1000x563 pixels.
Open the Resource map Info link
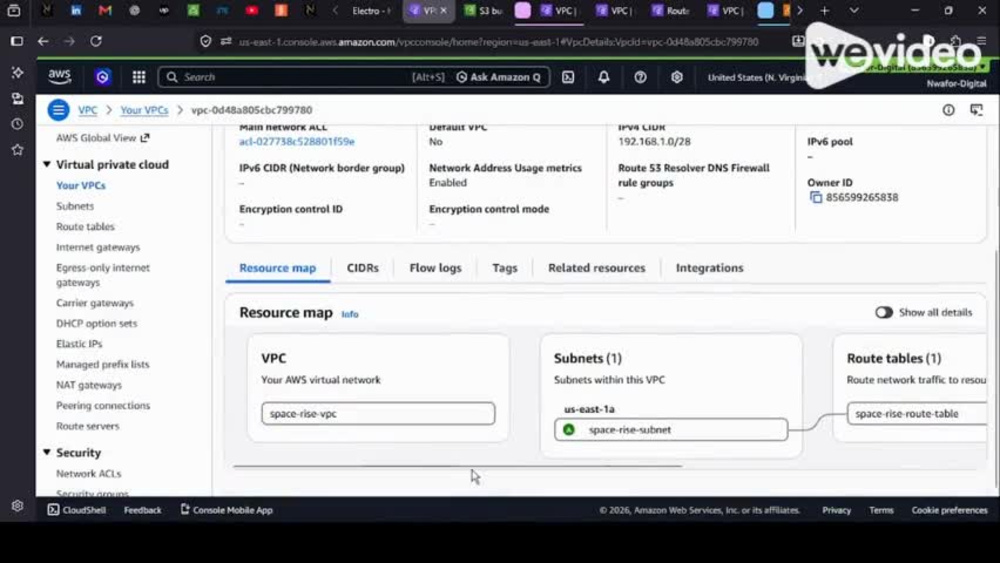349,314
